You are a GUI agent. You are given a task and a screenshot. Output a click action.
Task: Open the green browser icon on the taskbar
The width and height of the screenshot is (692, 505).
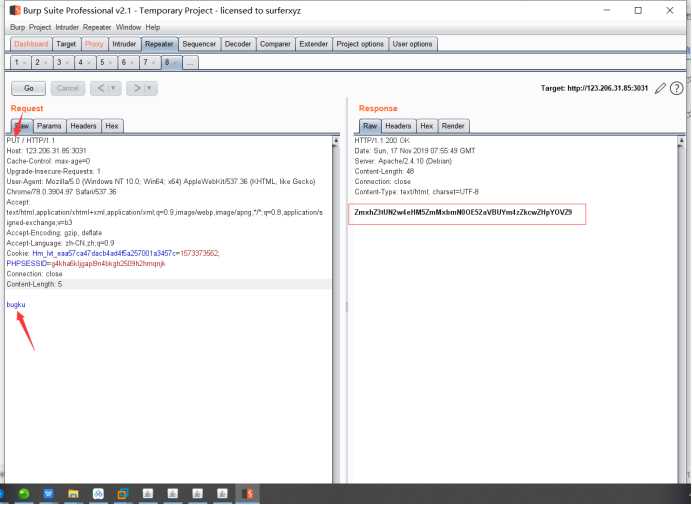tap(24, 494)
